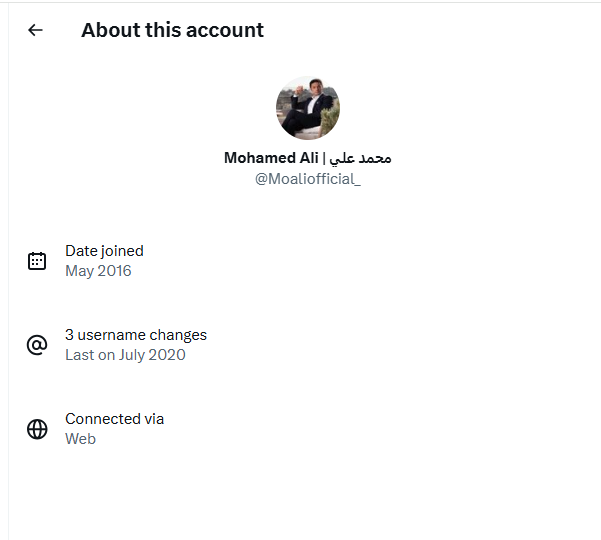Click the number "3" in username changes
Screen dimensions: 601x540
(x=69, y=335)
